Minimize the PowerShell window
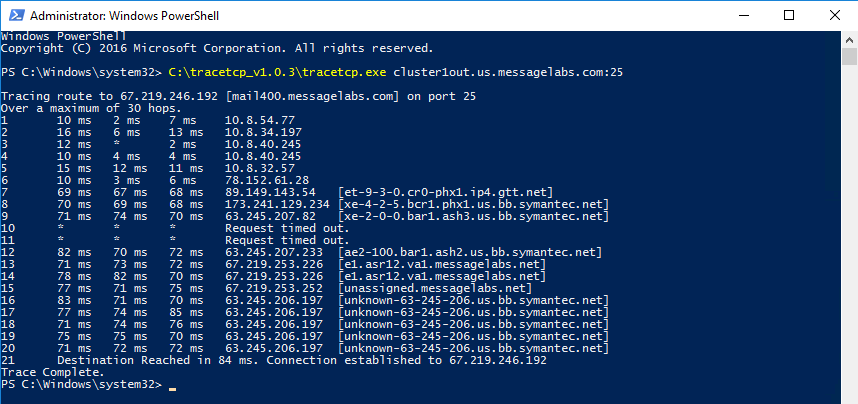 [742, 15]
